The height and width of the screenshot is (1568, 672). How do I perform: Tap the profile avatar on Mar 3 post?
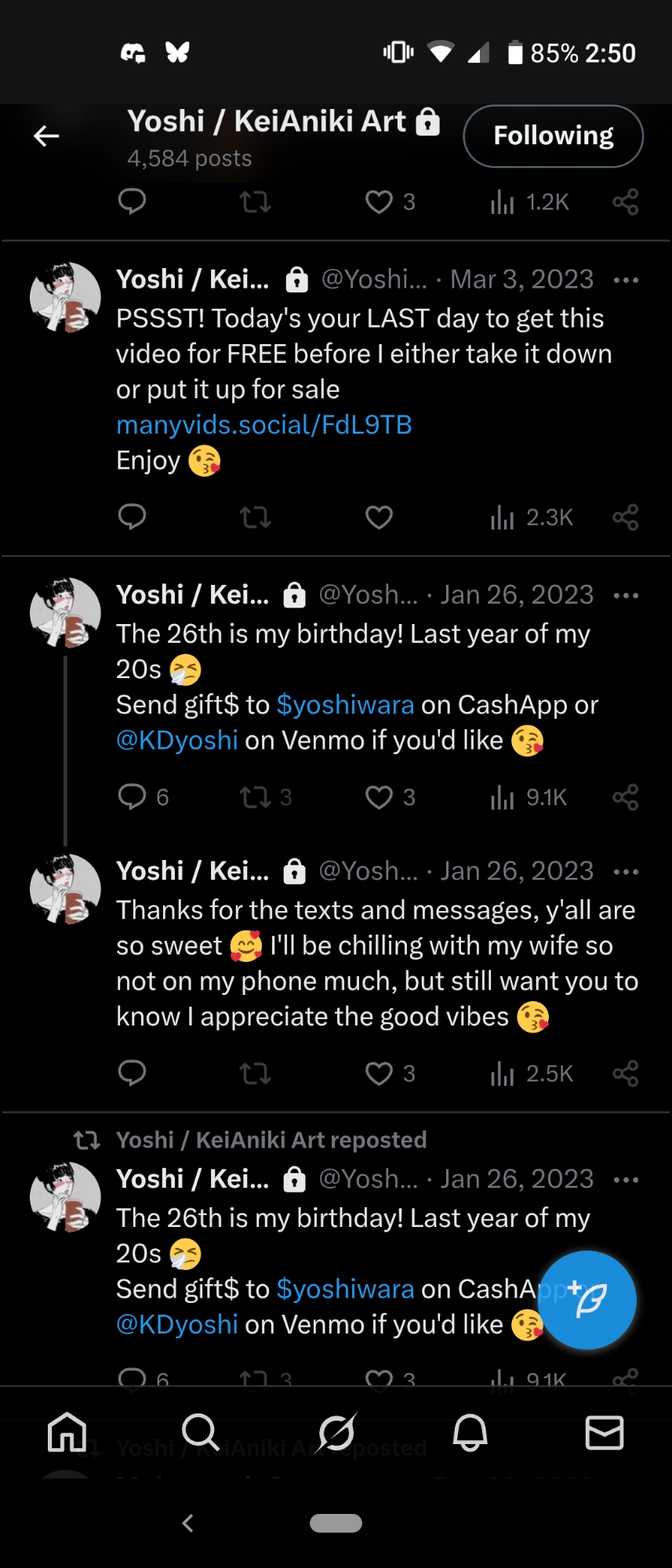coord(65,298)
